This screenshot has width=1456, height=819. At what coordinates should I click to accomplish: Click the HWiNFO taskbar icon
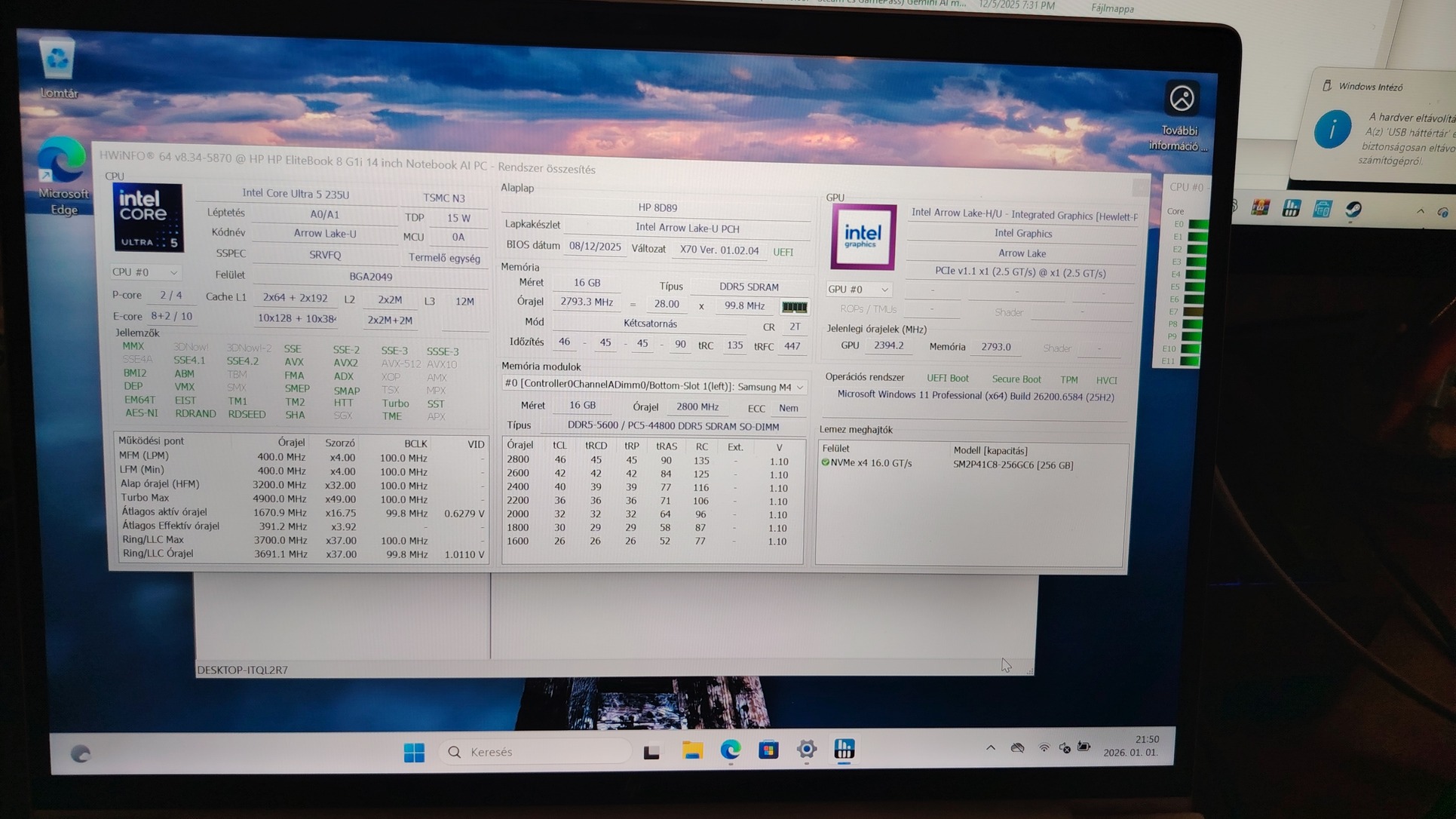pyautogui.click(x=844, y=749)
